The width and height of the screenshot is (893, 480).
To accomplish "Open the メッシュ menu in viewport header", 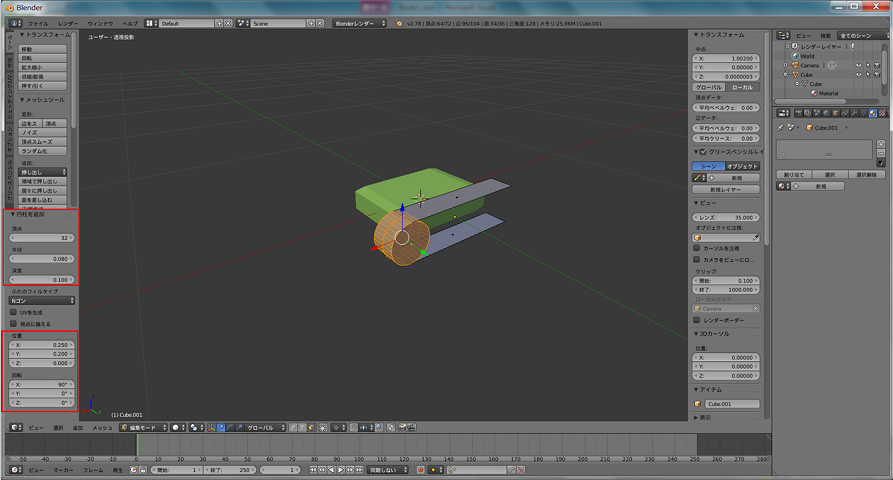I will (102, 427).
